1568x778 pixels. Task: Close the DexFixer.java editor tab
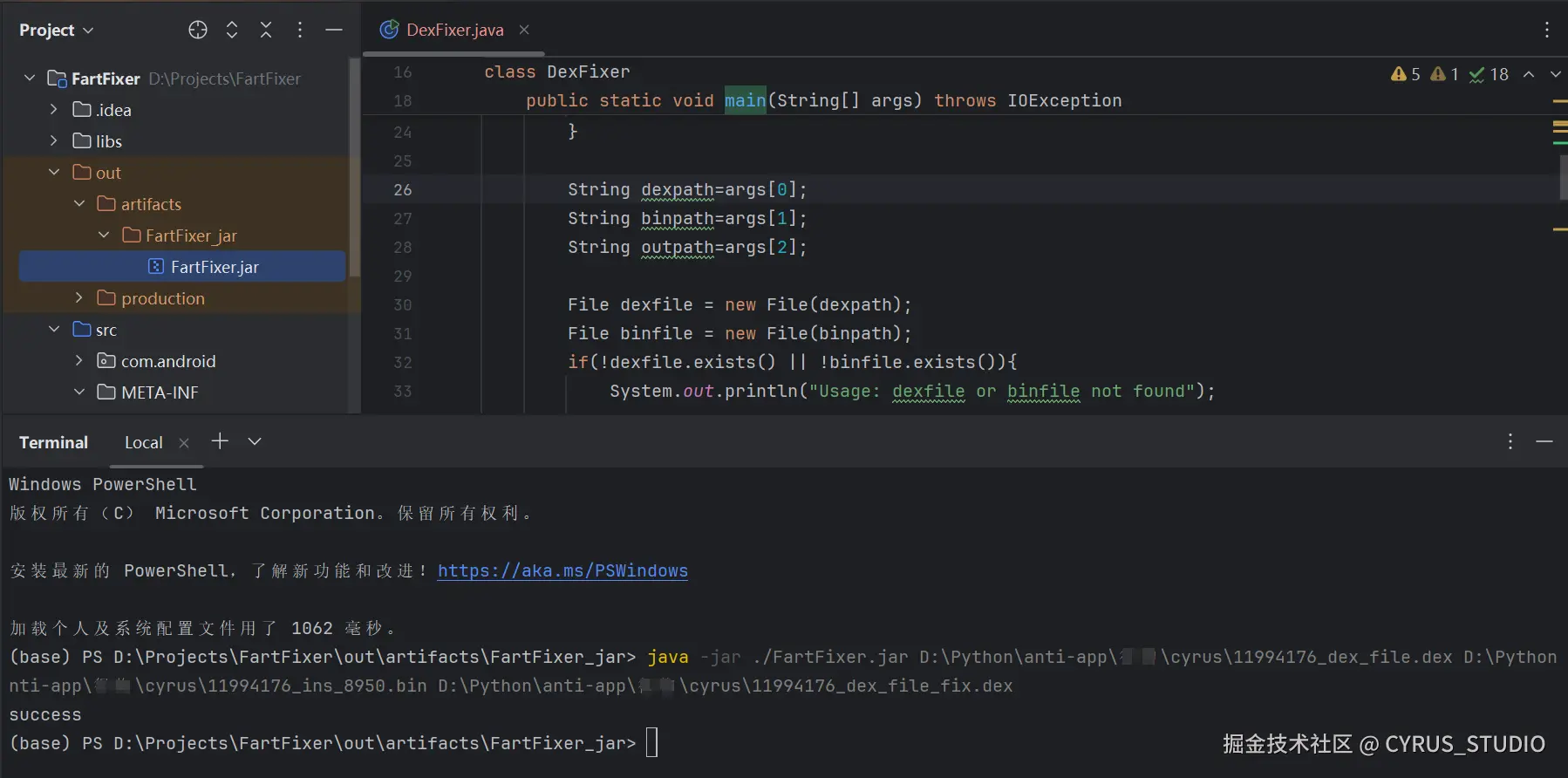524,30
